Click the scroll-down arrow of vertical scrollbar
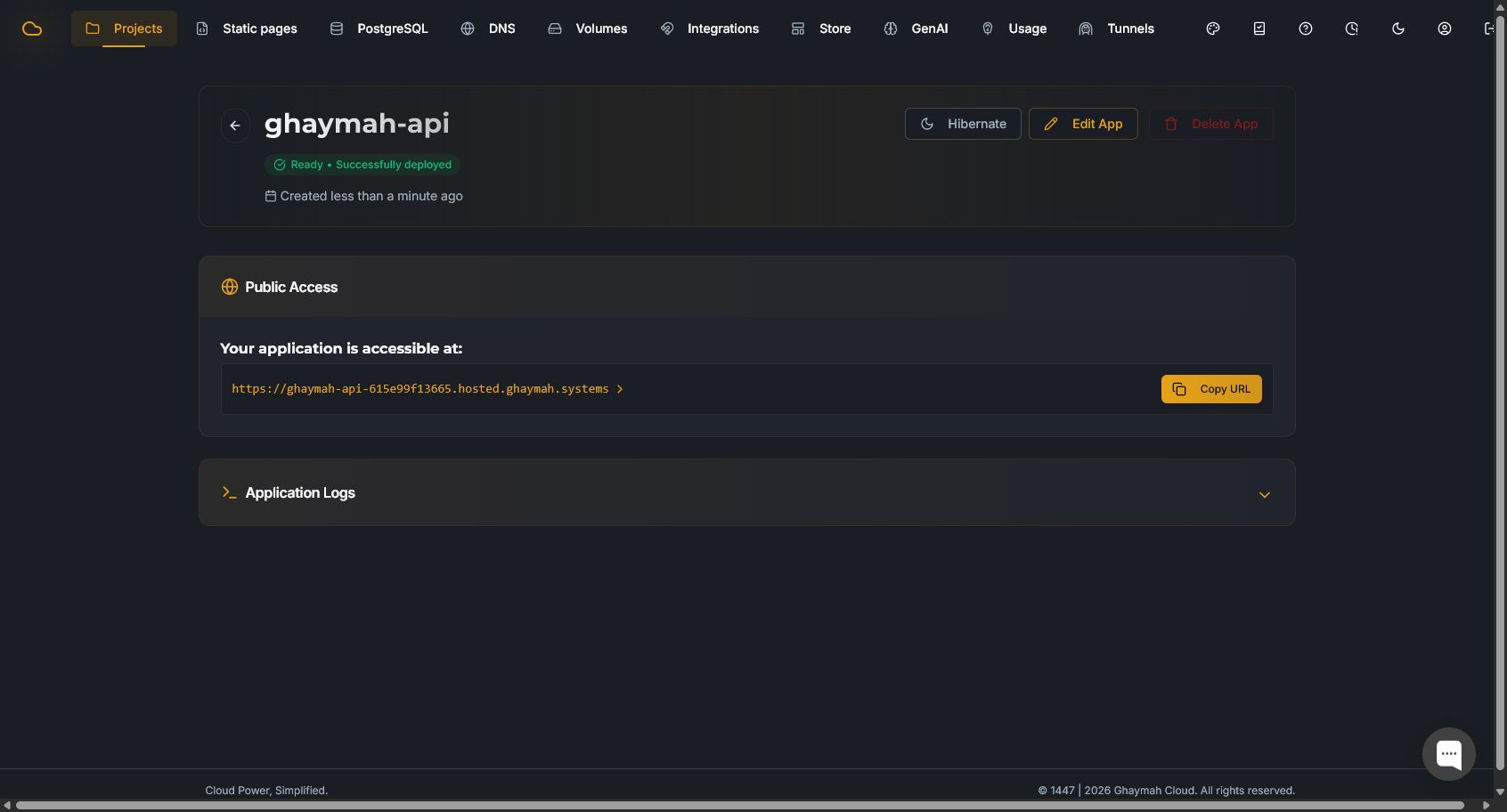The height and width of the screenshot is (812, 1507). click(x=1500, y=792)
